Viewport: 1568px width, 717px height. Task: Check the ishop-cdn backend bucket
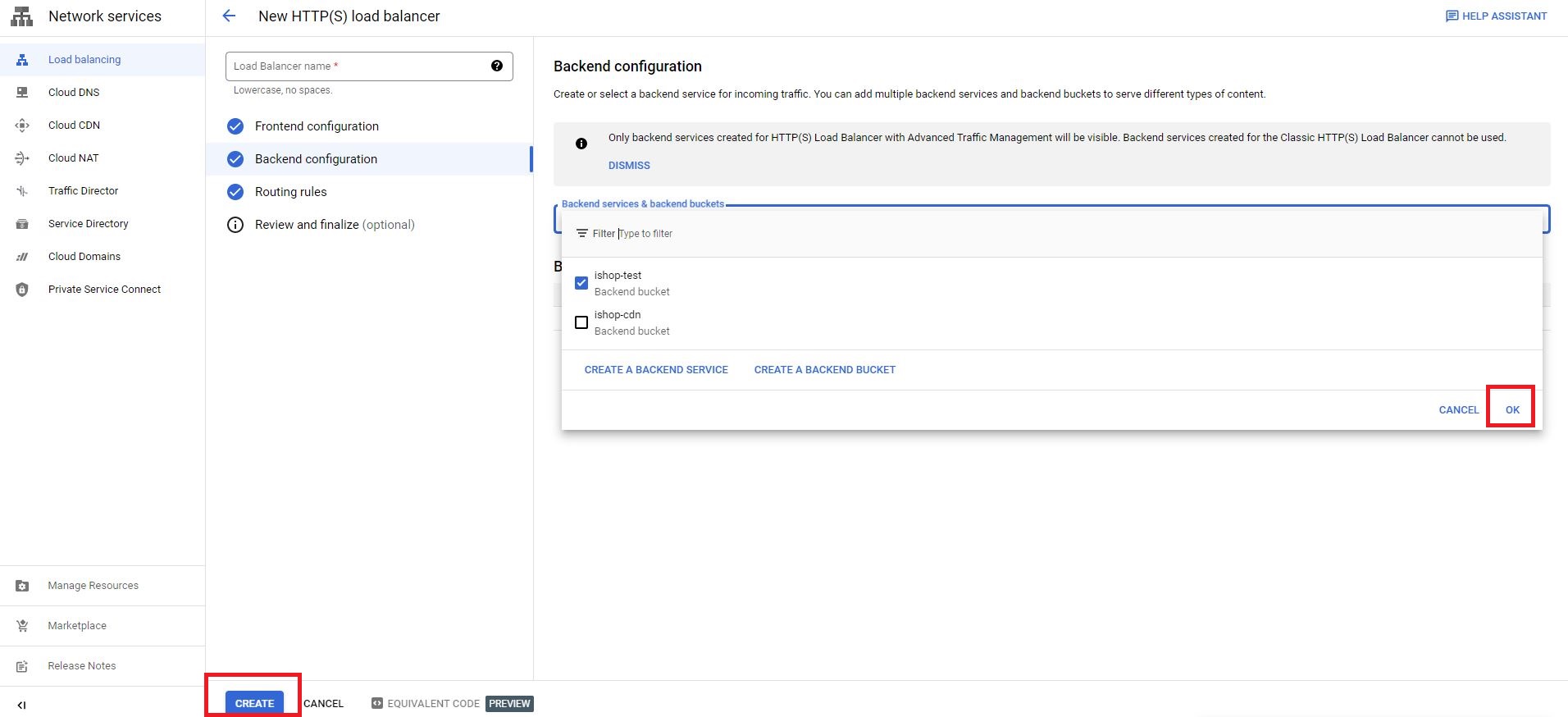[x=581, y=322]
